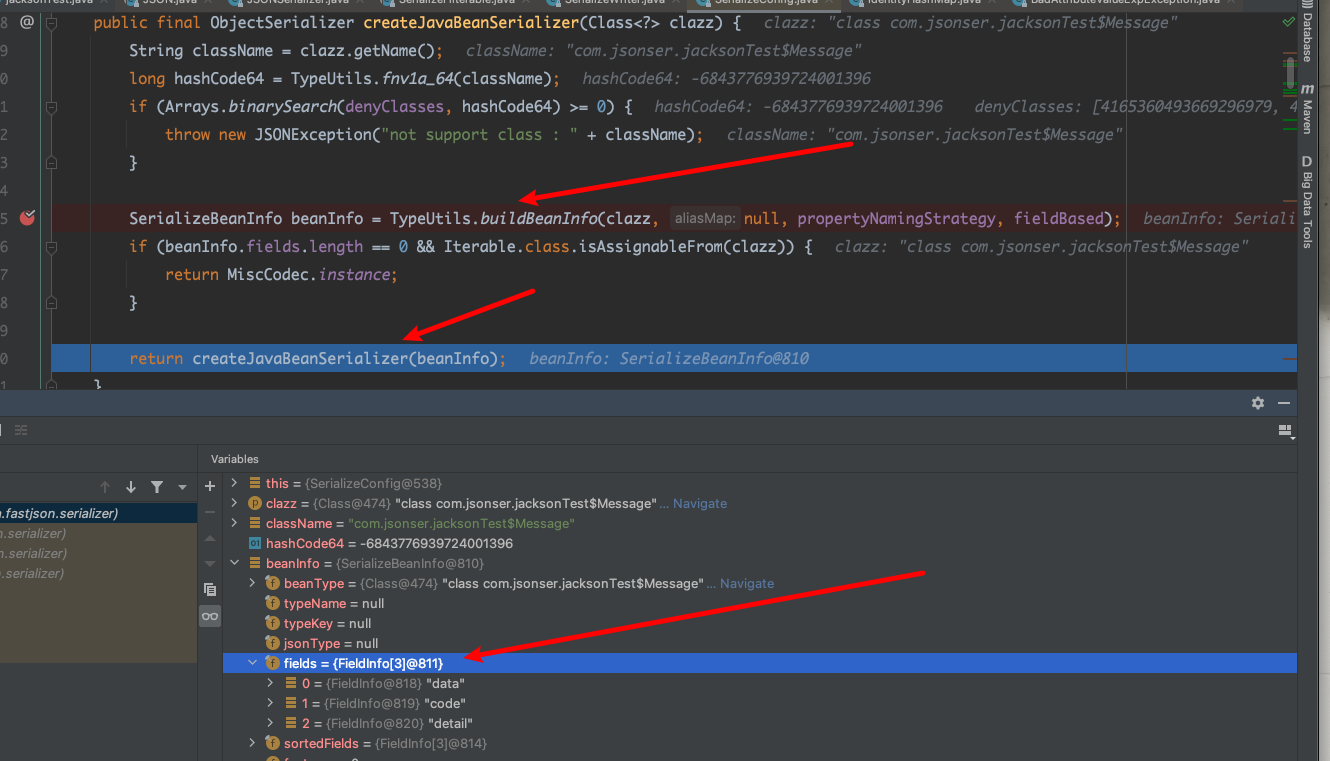Expand the clazz variable node
The height and width of the screenshot is (761, 1330).
pos(235,503)
